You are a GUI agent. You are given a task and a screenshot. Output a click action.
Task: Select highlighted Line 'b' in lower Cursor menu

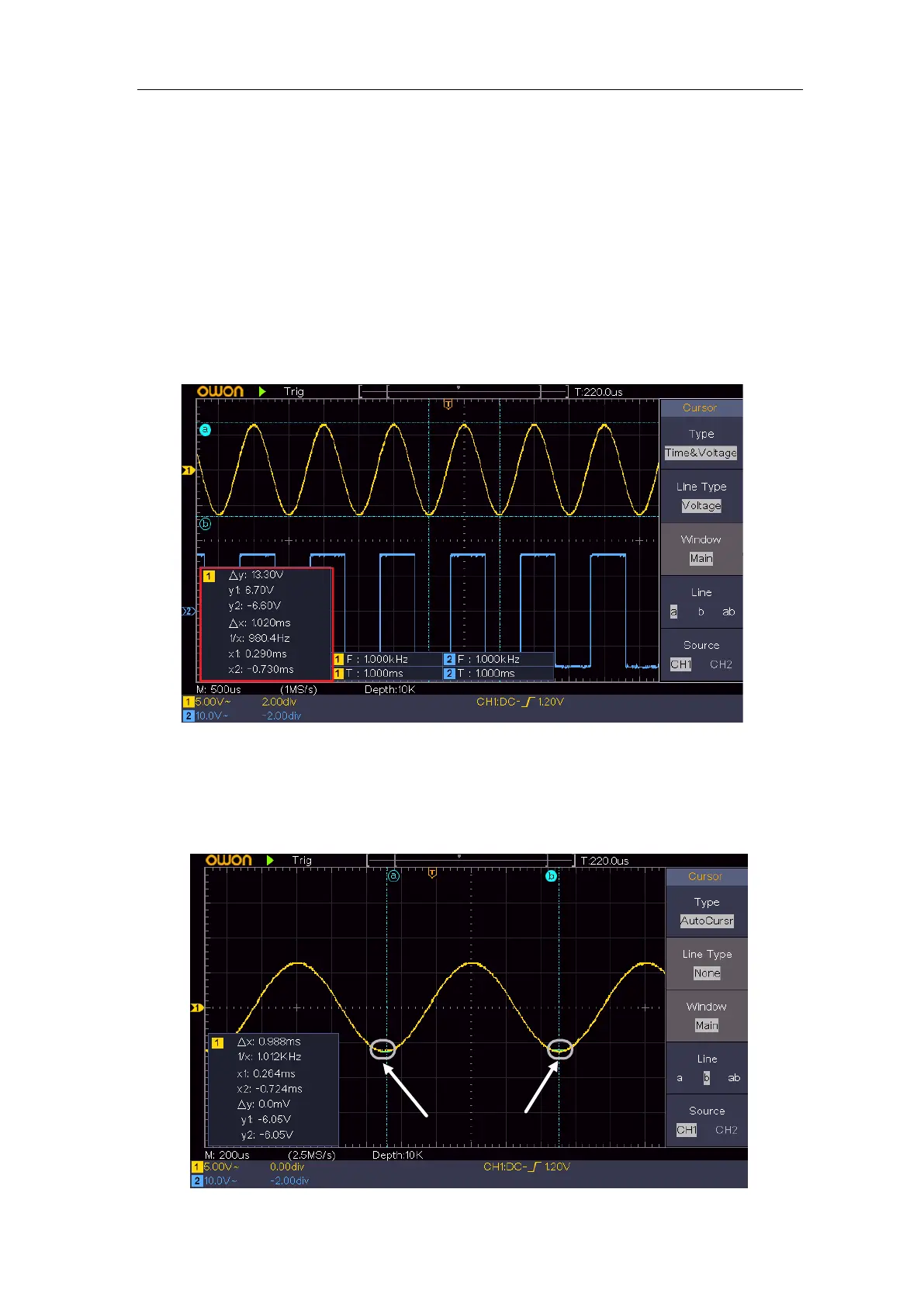pos(707,1078)
